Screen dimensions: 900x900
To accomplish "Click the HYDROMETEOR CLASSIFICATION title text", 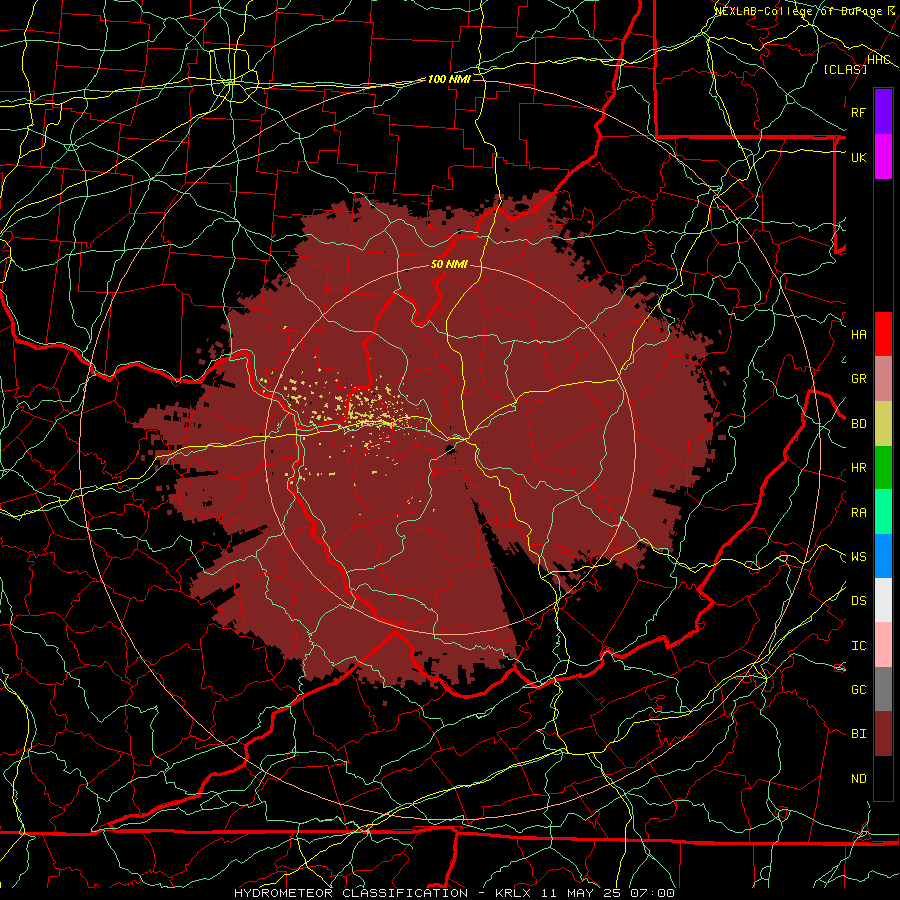I will coord(351,893).
